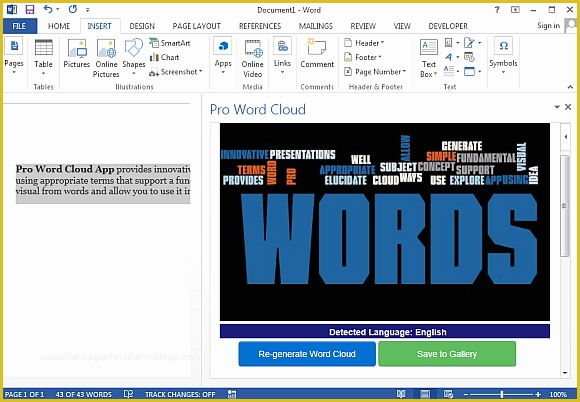The image size is (580, 402).
Task: Switch to the MAILINGS tab
Action: (316, 26)
